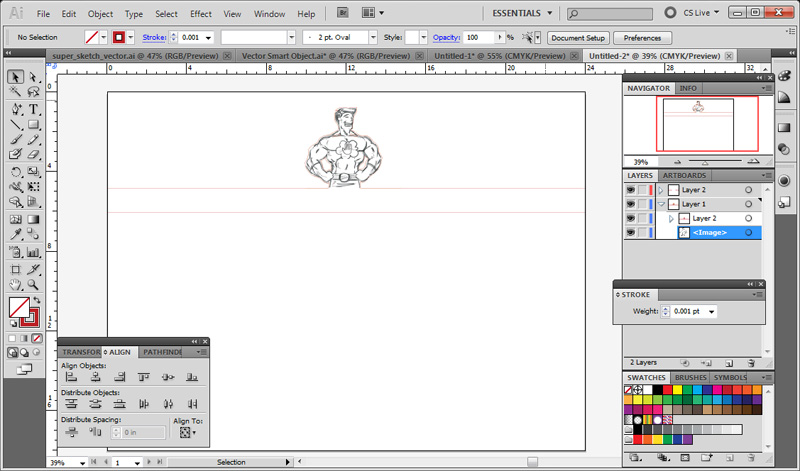Select the Pencil tool
800x471 pixels.
pyautogui.click(x=33, y=139)
